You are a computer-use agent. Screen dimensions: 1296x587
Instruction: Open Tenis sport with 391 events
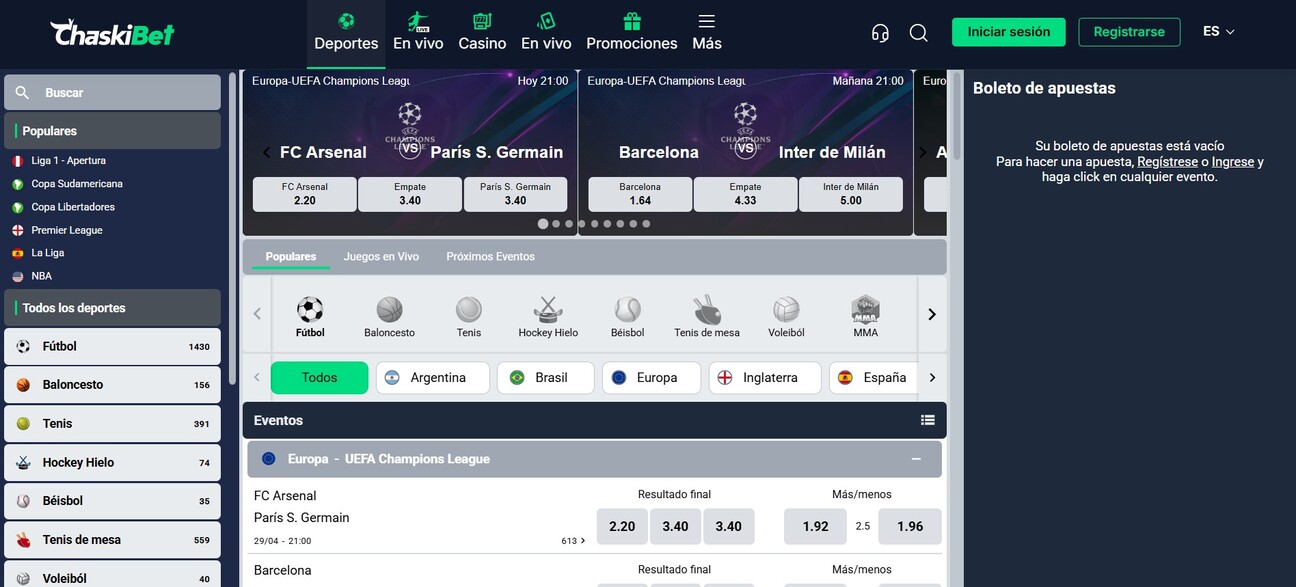pyautogui.click(x=112, y=424)
